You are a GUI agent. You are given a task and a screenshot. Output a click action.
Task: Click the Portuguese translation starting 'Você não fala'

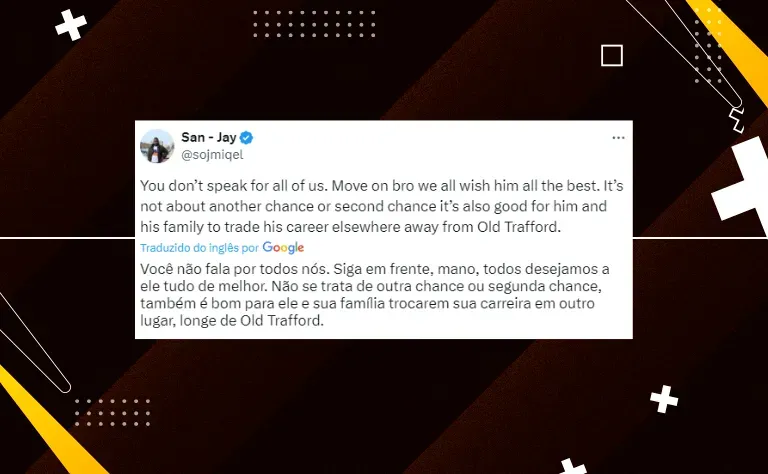375,295
